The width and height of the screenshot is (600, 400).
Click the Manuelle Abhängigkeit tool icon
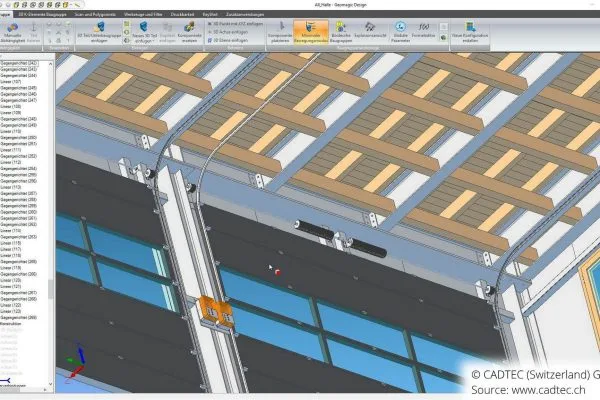(13, 28)
